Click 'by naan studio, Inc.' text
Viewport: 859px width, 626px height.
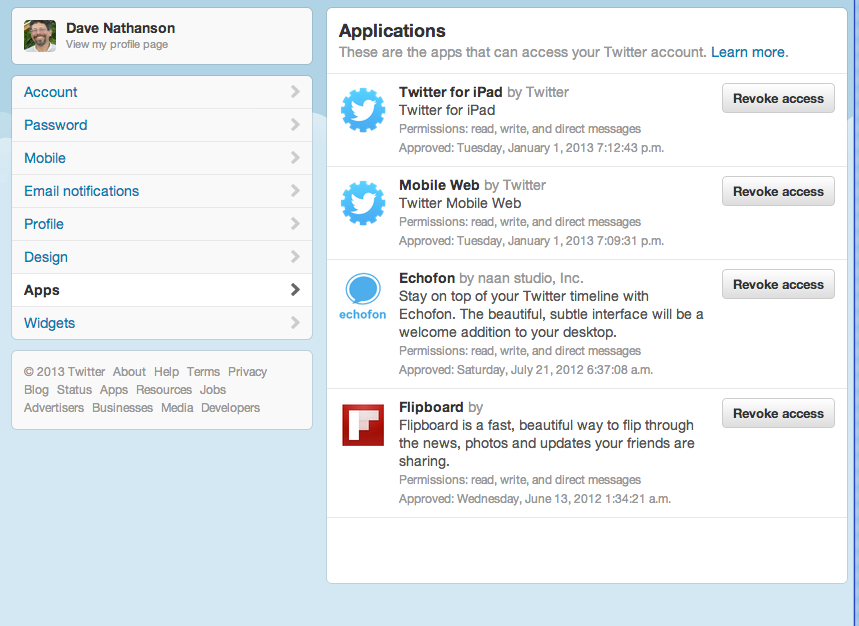tap(521, 278)
